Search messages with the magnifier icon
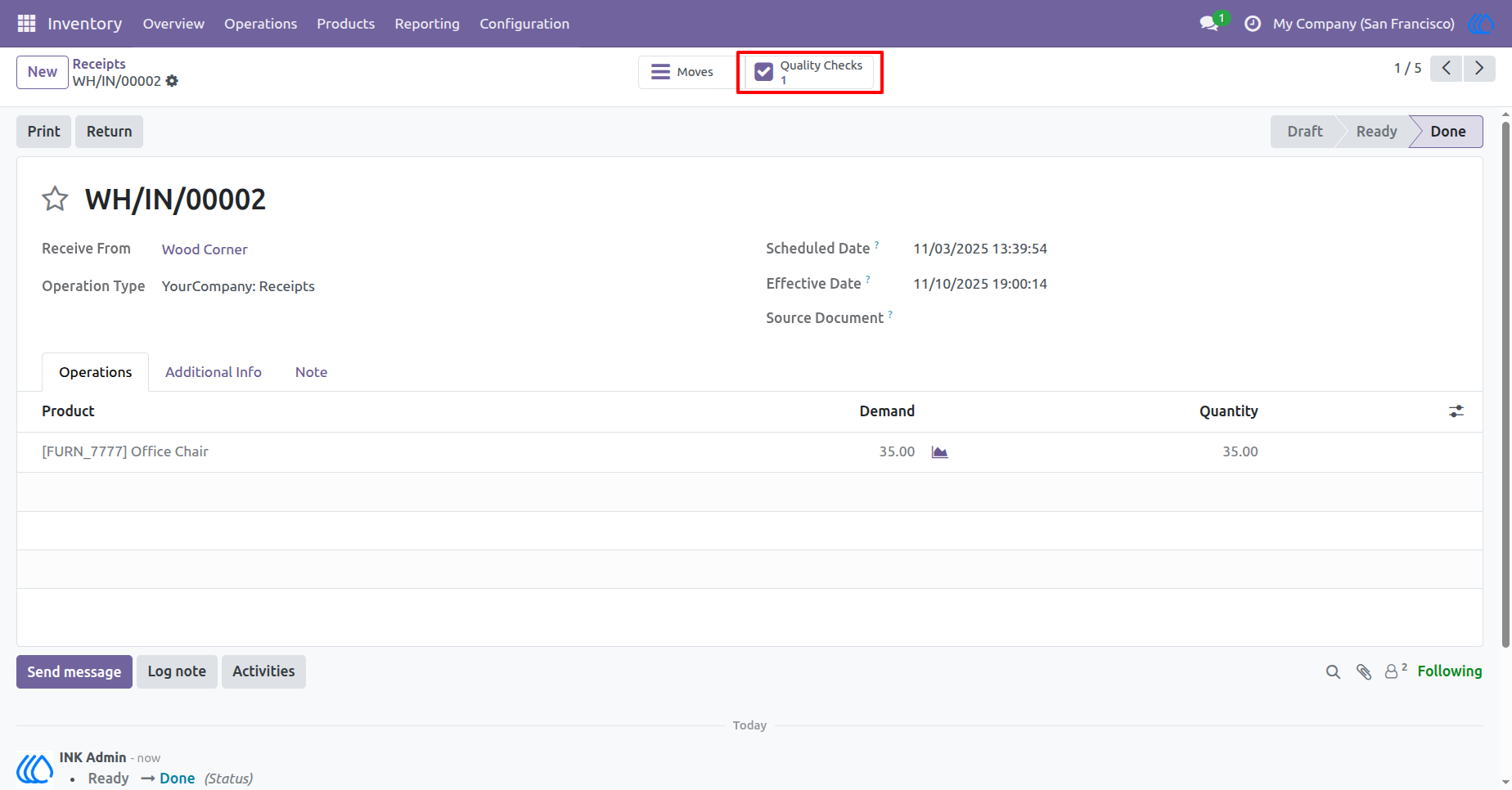The width and height of the screenshot is (1512, 790). tap(1333, 671)
